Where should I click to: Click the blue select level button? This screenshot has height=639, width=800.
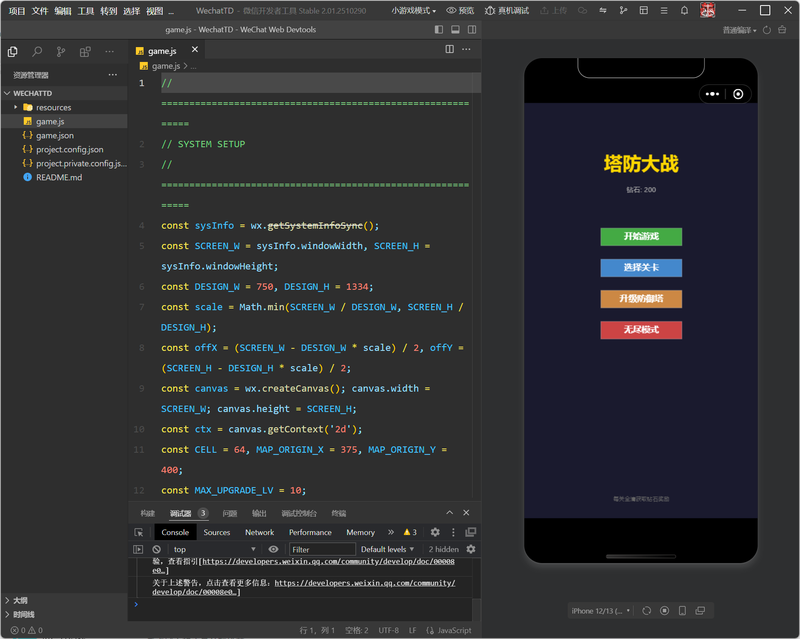tap(641, 268)
